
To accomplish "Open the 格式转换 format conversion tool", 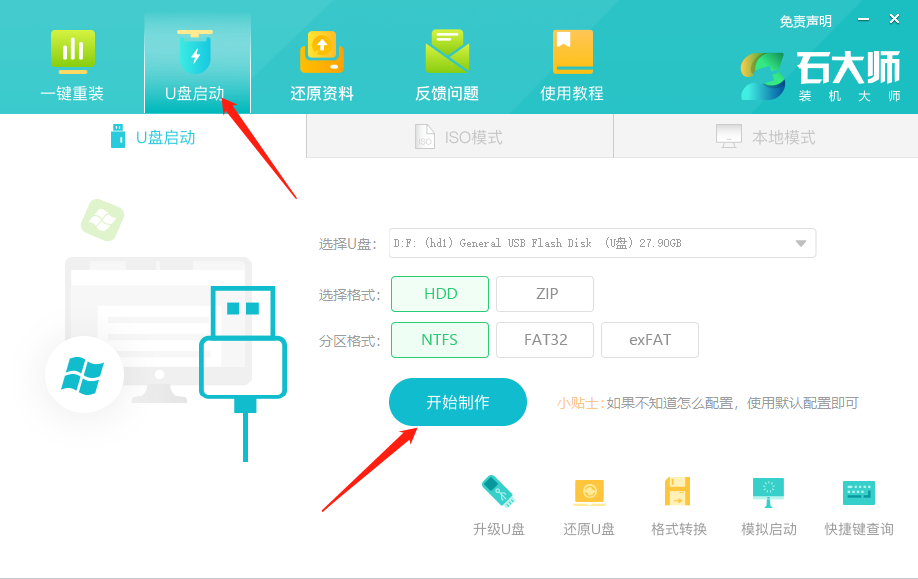I will point(678,503).
